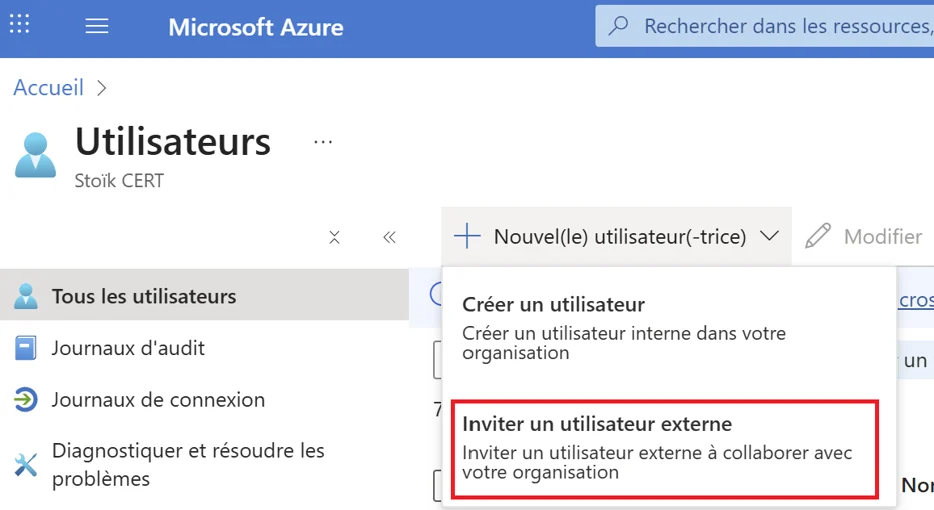Click the Modifier pencil icon
Viewport: 934px width, 510px height.
818,236
